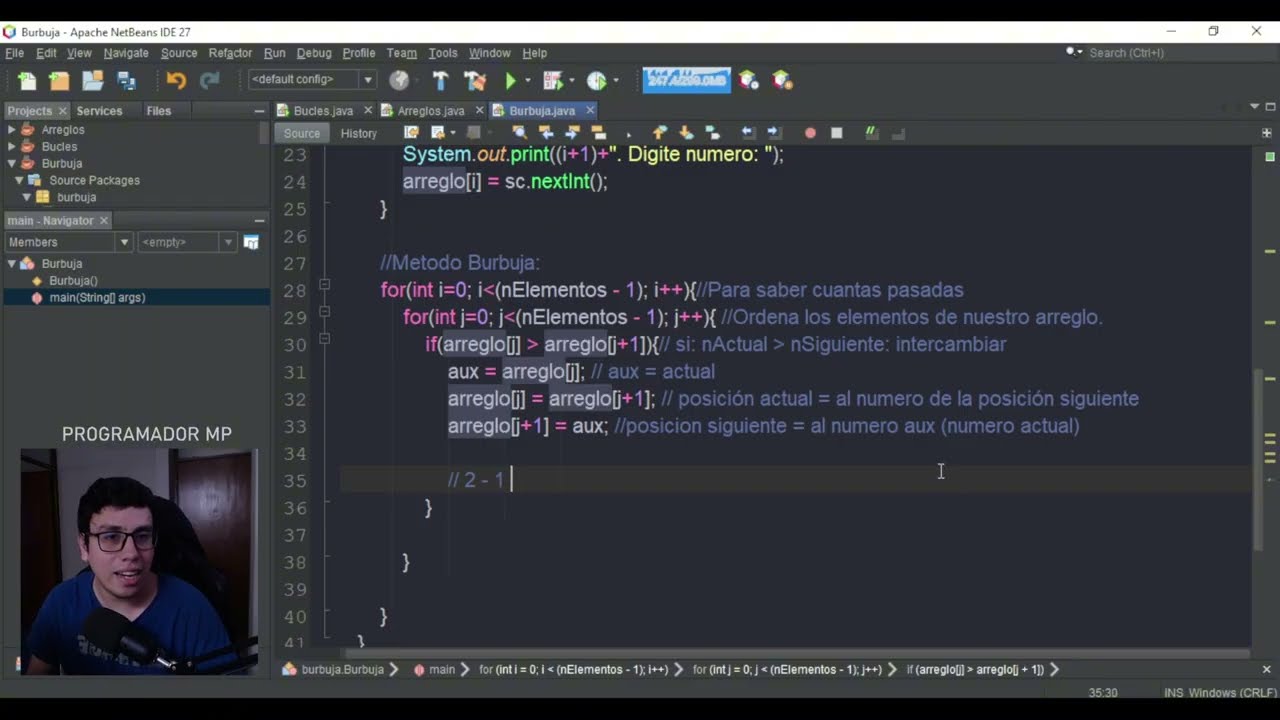Image resolution: width=1280 pixels, height=720 pixels.
Task: Shift the line left
Action: (747, 133)
